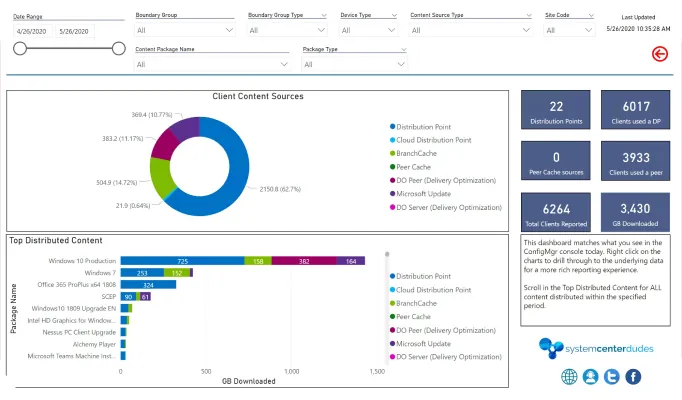Open the Twitter icon
This screenshot has height=400, width=682.
(x=612, y=377)
